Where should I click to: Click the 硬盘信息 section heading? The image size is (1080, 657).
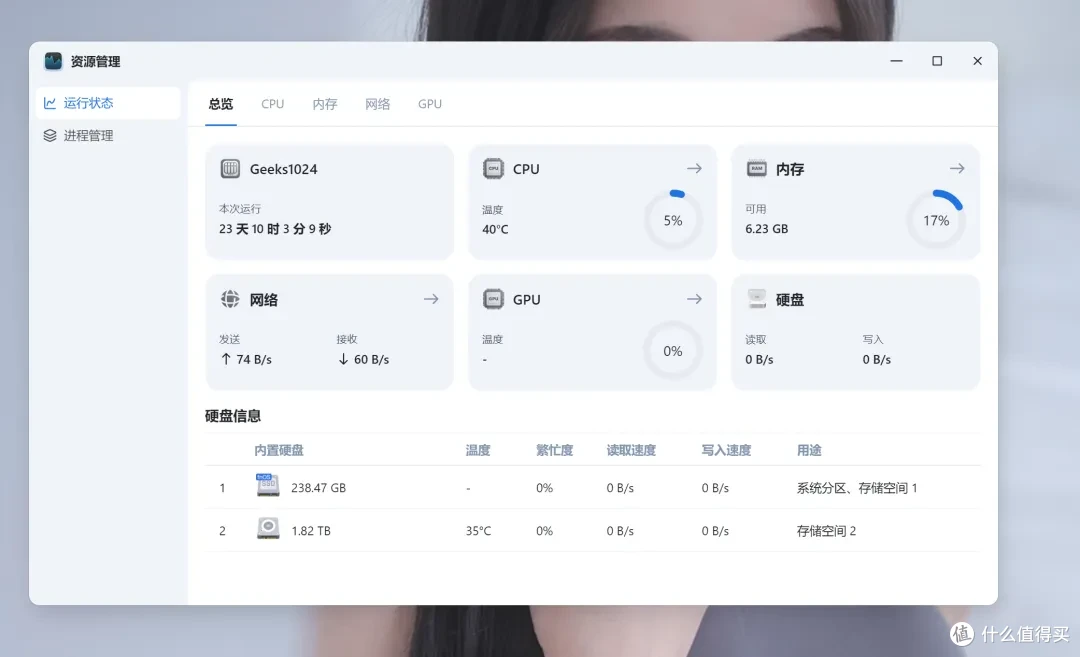coord(233,416)
